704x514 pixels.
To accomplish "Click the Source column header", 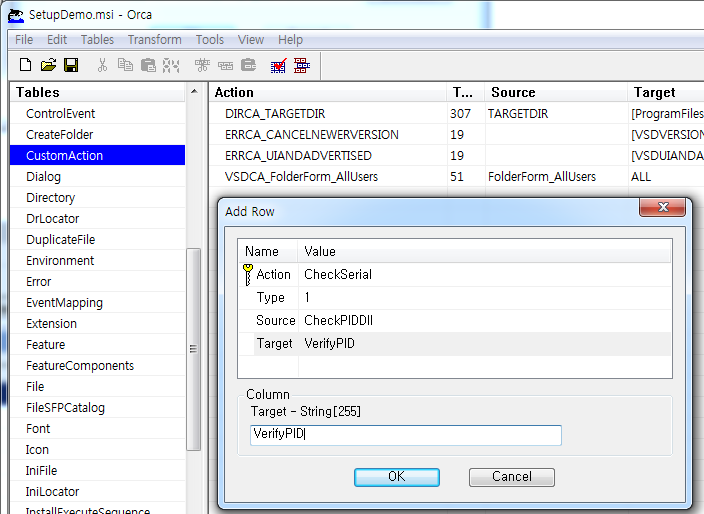I will coord(556,92).
